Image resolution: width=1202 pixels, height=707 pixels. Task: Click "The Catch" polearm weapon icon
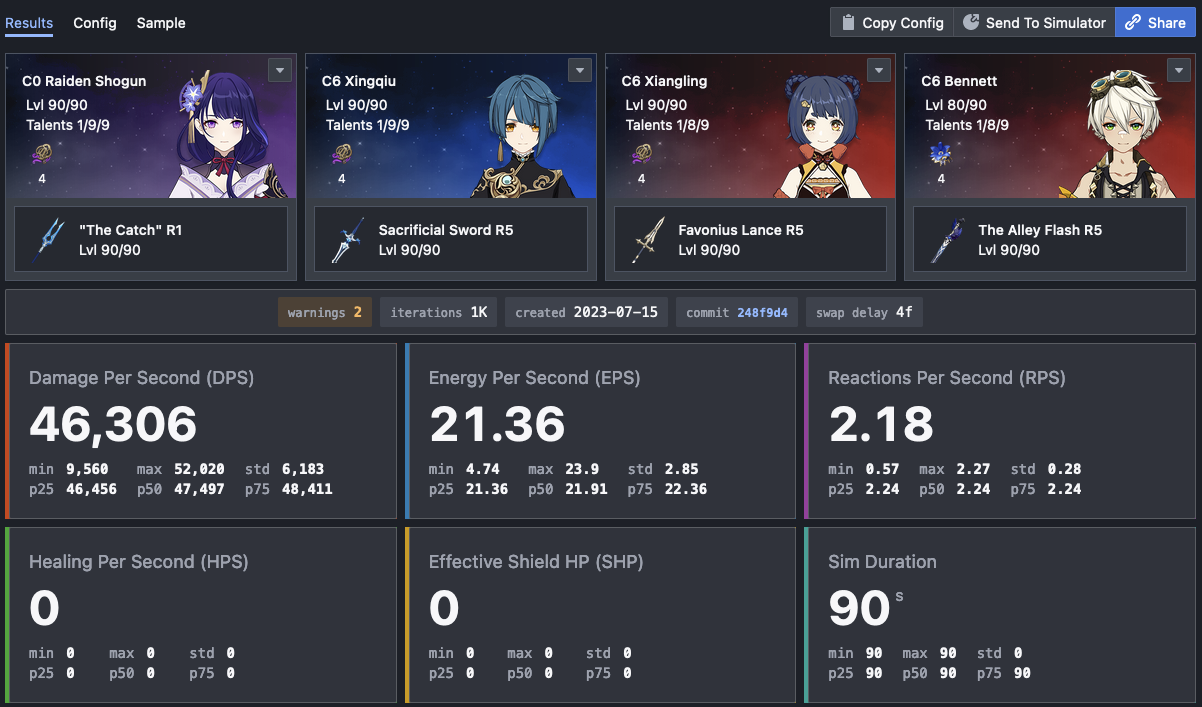pos(49,240)
